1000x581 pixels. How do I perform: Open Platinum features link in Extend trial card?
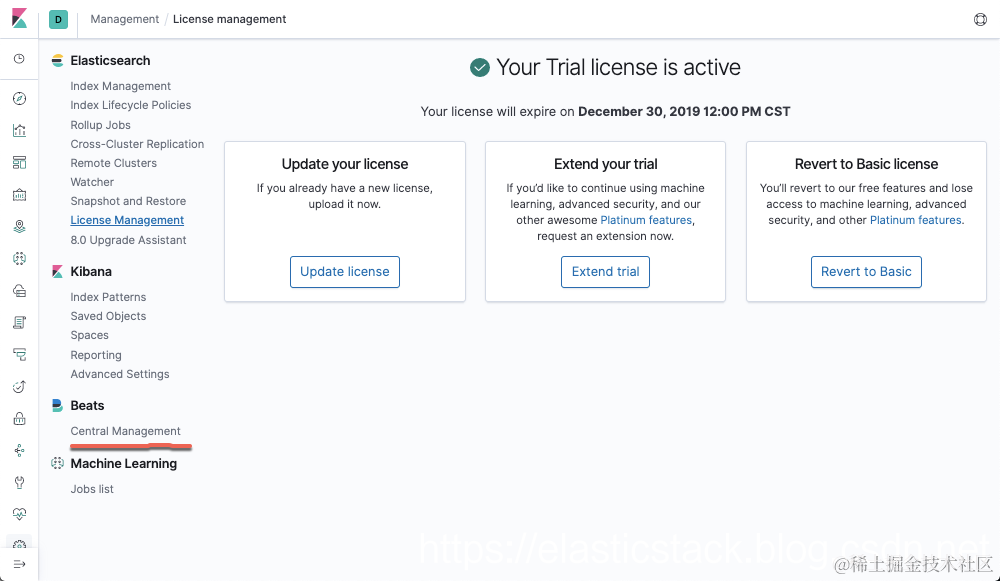pos(646,220)
